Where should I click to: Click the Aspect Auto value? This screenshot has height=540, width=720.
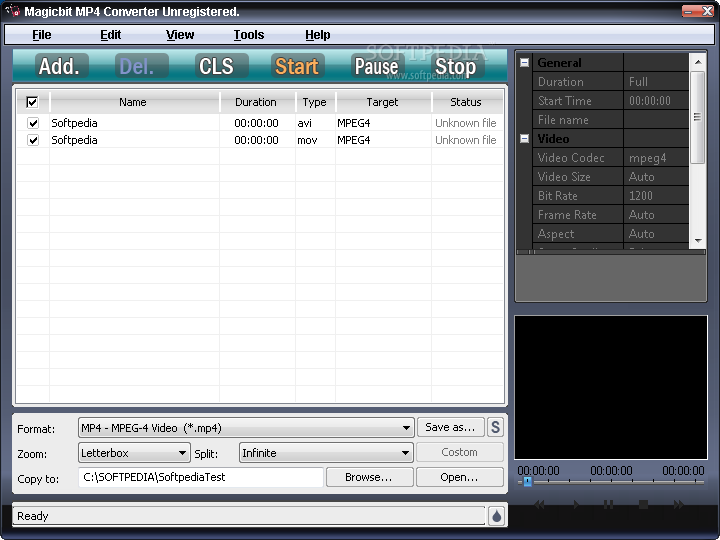pos(656,234)
